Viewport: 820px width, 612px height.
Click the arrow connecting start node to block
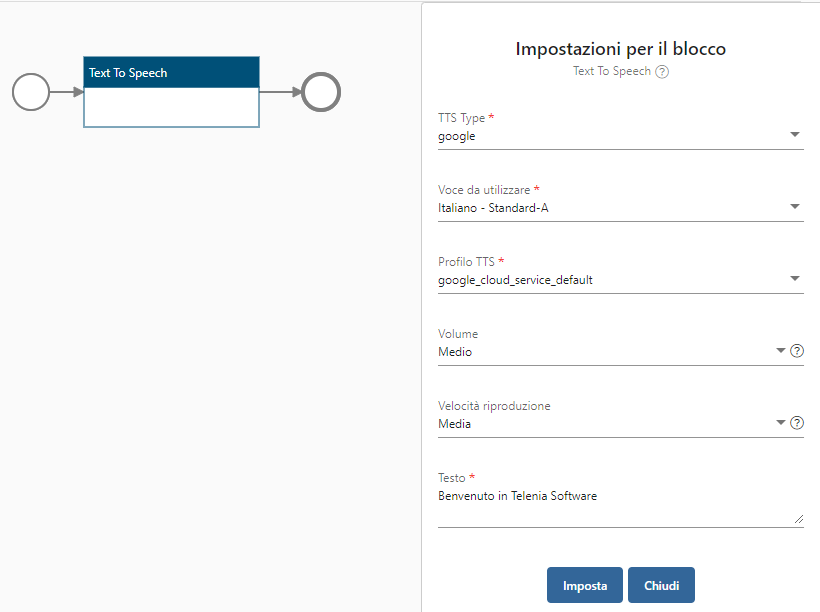[67, 92]
